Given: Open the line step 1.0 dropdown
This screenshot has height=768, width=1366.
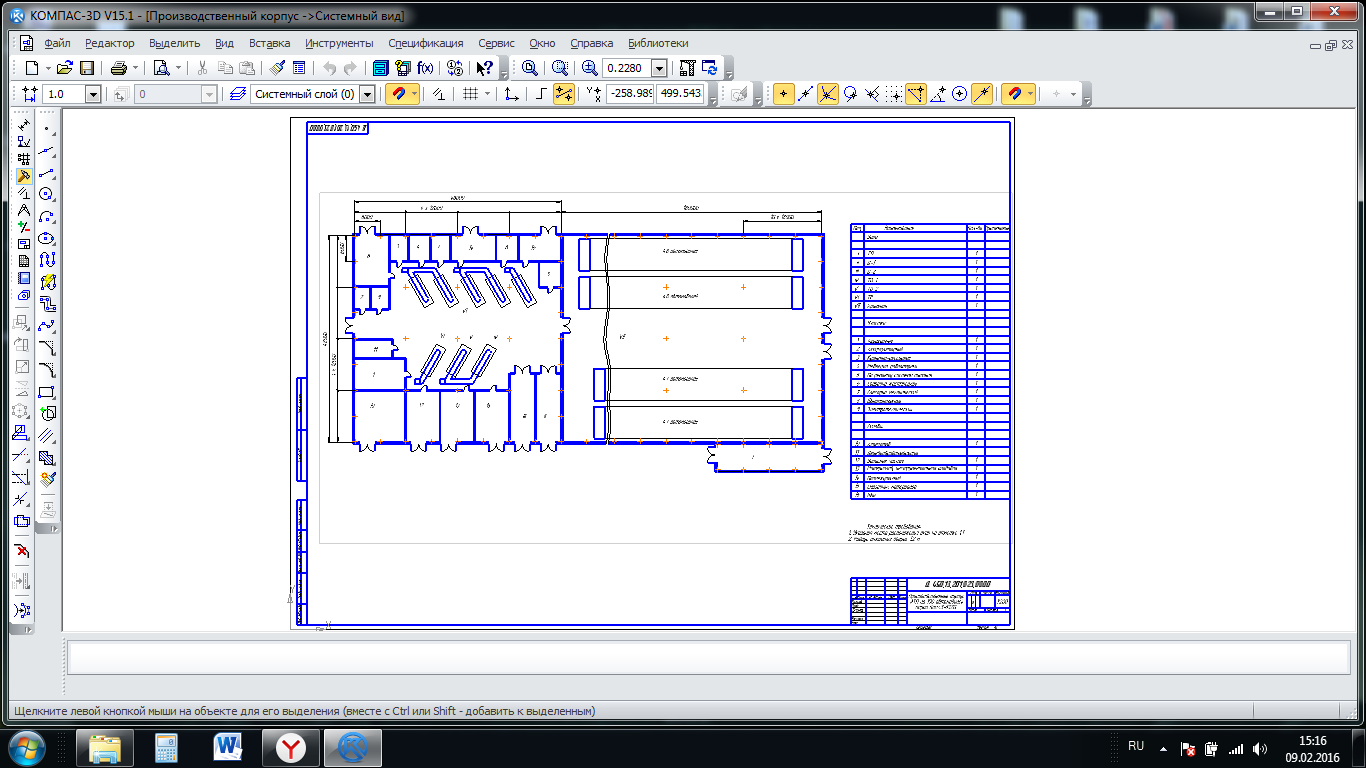Looking at the screenshot, I should tap(93, 94).
